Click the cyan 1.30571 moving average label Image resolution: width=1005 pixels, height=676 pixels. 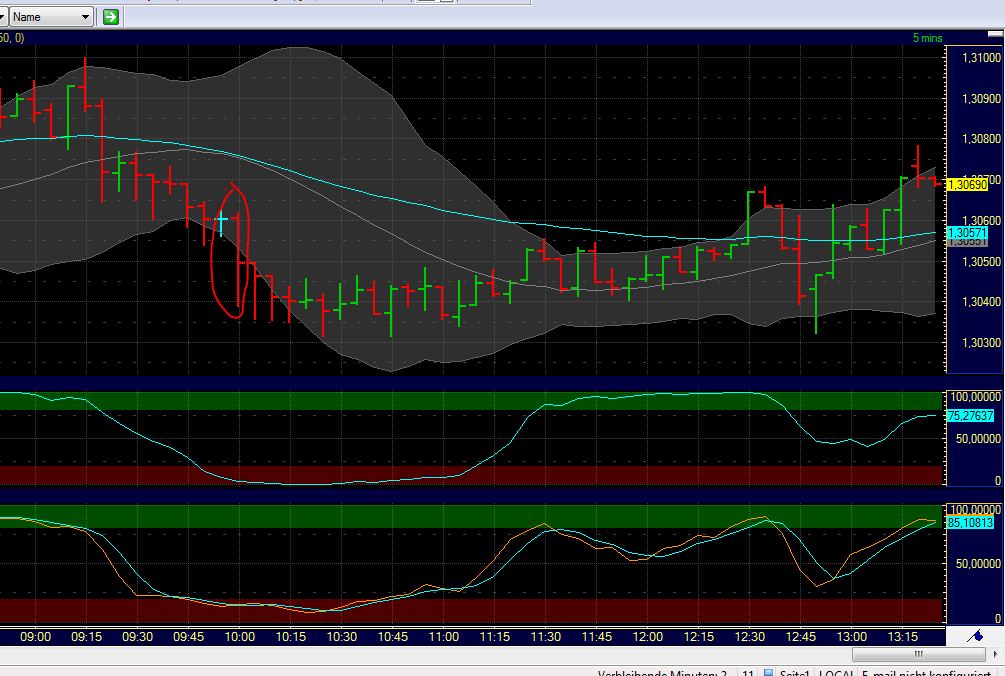(x=968, y=232)
